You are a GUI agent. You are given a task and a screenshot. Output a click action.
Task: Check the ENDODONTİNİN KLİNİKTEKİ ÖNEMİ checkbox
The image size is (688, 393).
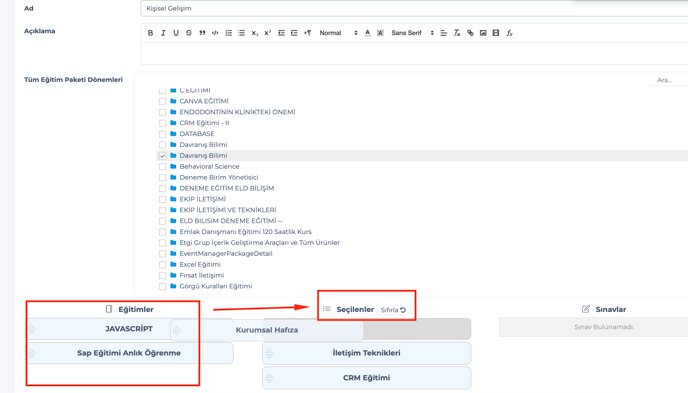(162, 112)
